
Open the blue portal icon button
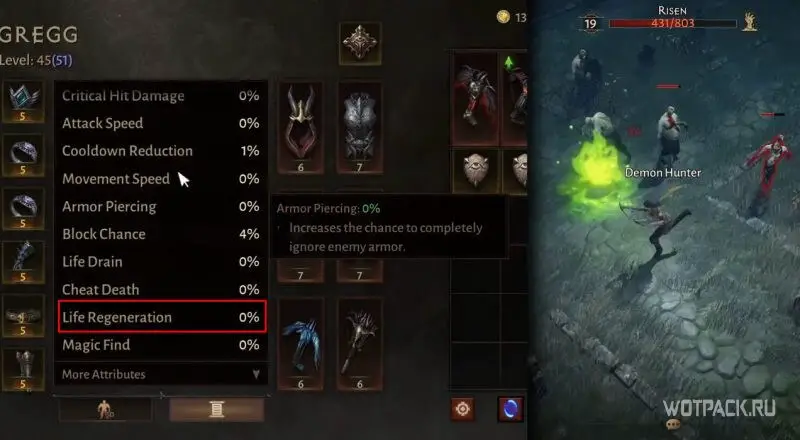click(511, 409)
